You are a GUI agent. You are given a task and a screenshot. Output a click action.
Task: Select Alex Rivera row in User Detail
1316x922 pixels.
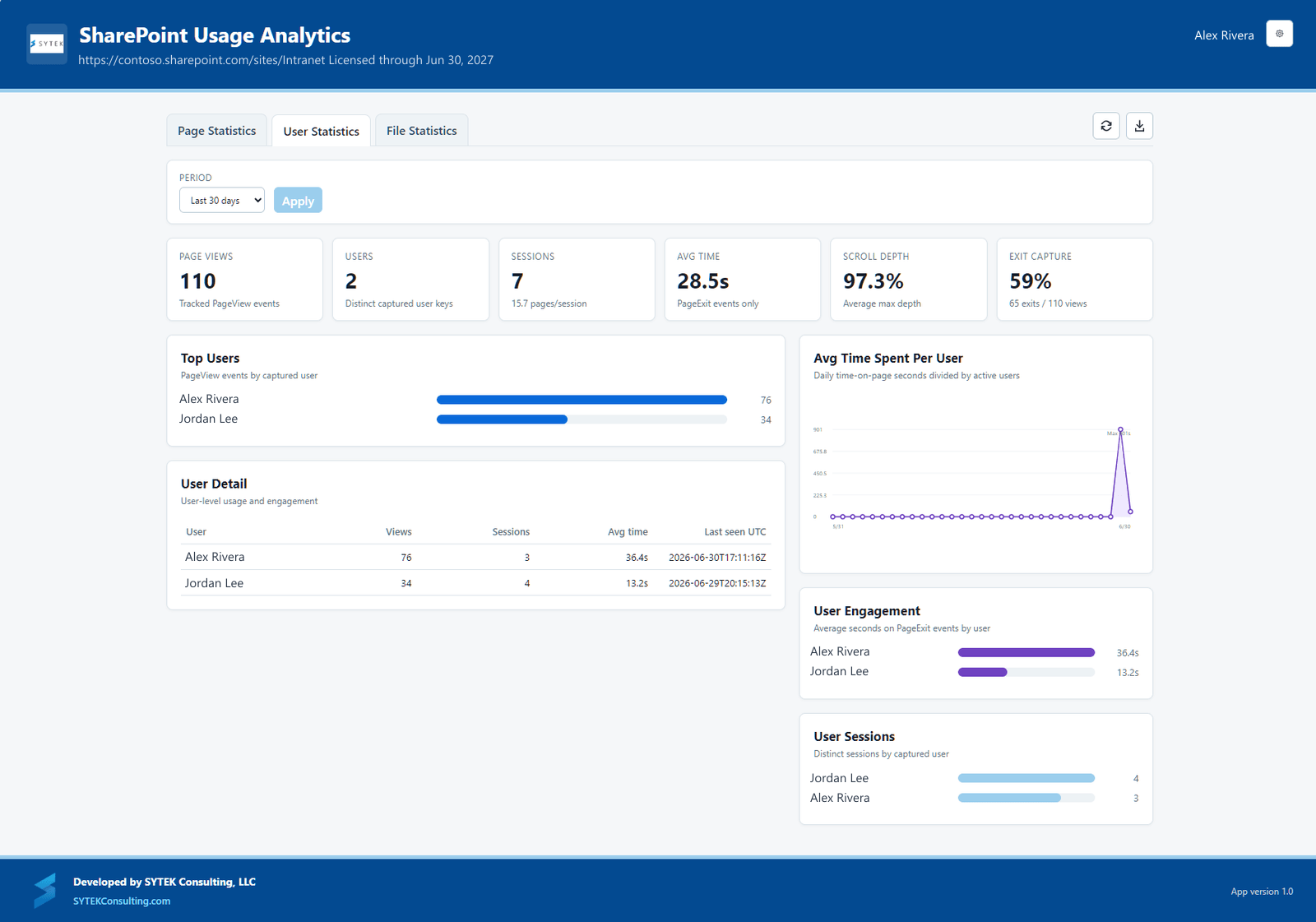coord(475,557)
